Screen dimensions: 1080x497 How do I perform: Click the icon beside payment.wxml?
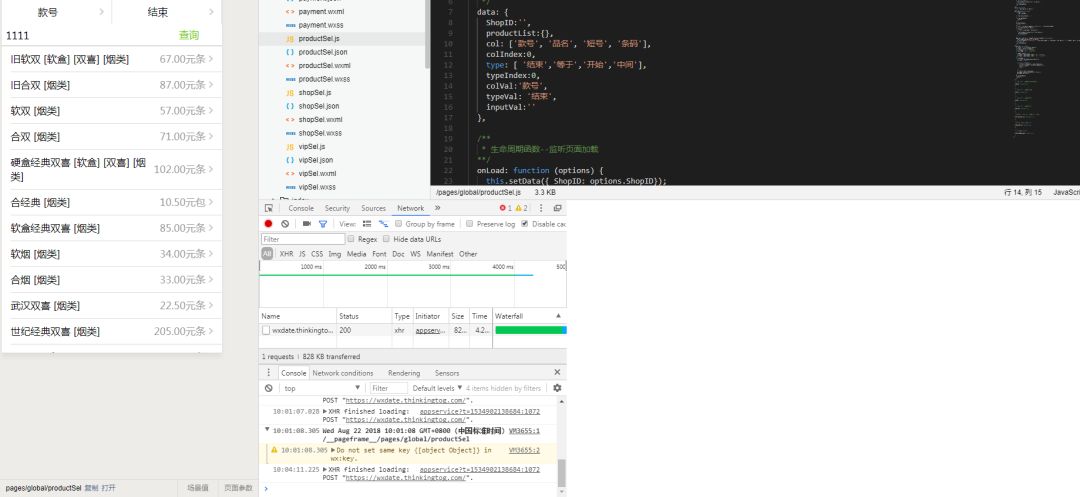tap(290, 12)
